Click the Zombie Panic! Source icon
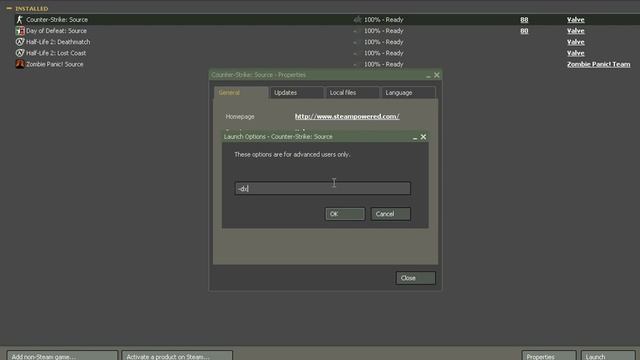 pyautogui.click(x=20, y=64)
